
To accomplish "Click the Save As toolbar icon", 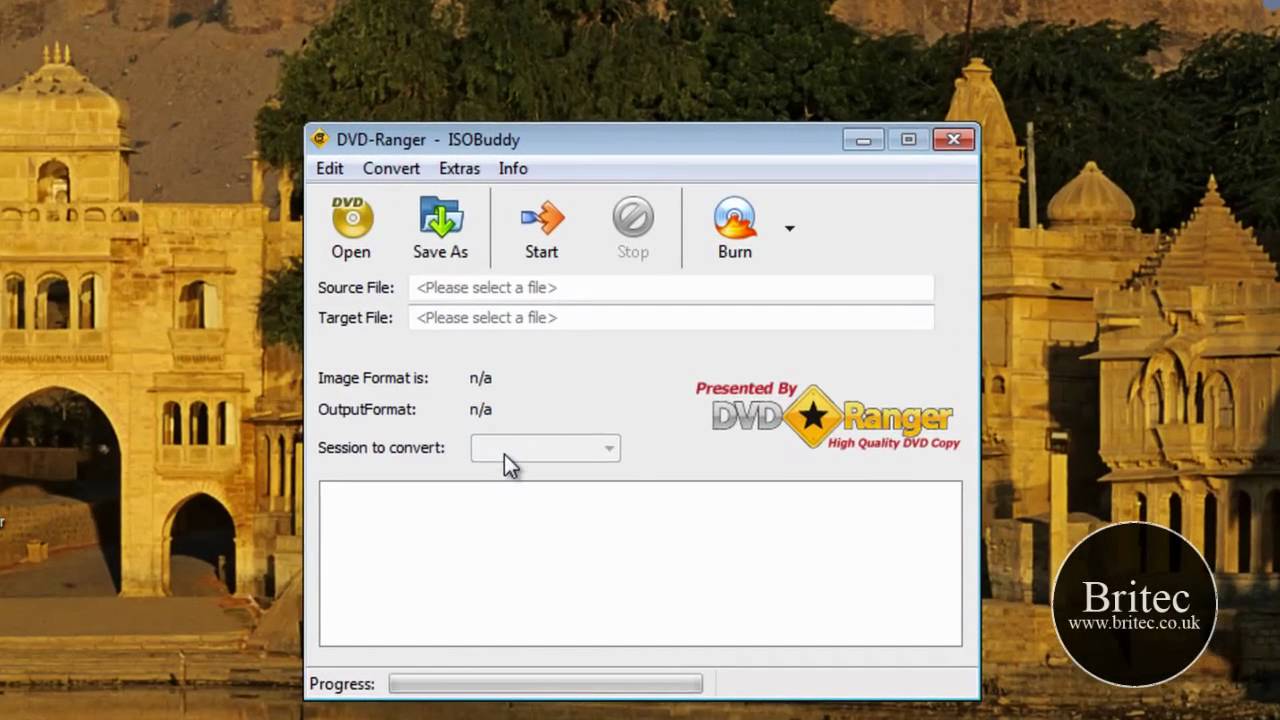I will tap(440, 229).
